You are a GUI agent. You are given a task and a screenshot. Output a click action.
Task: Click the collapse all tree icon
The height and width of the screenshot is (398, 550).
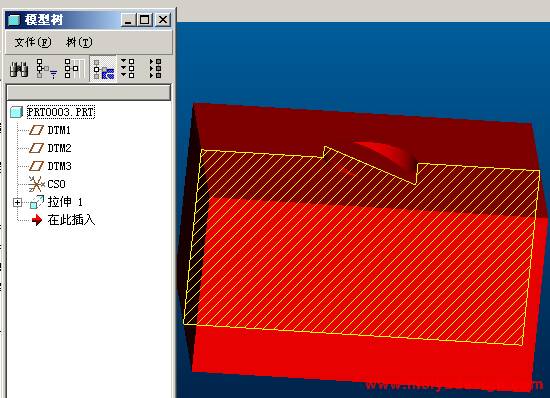(155, 68)
